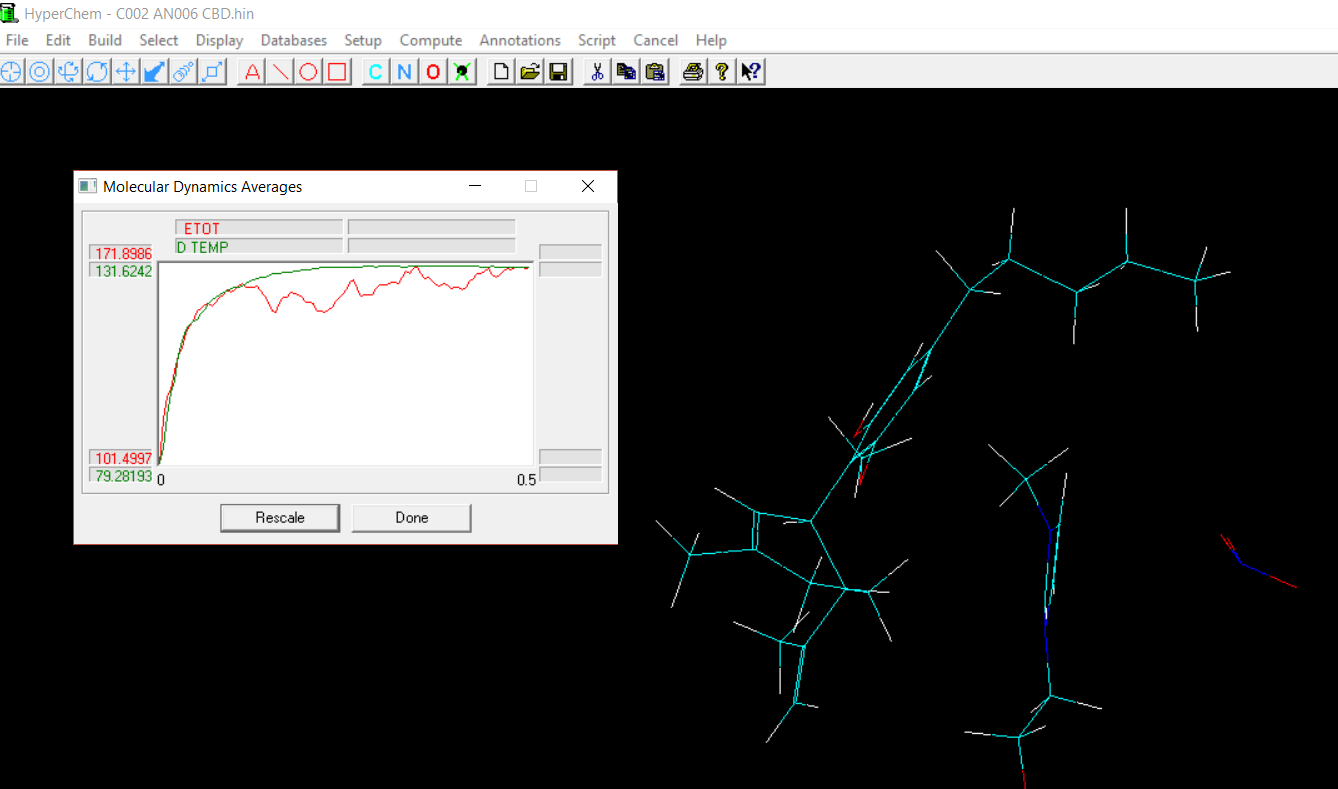Choose the Rotate in-plane tool
This screenshot has height=789, width=1338.
click(97, 72)
